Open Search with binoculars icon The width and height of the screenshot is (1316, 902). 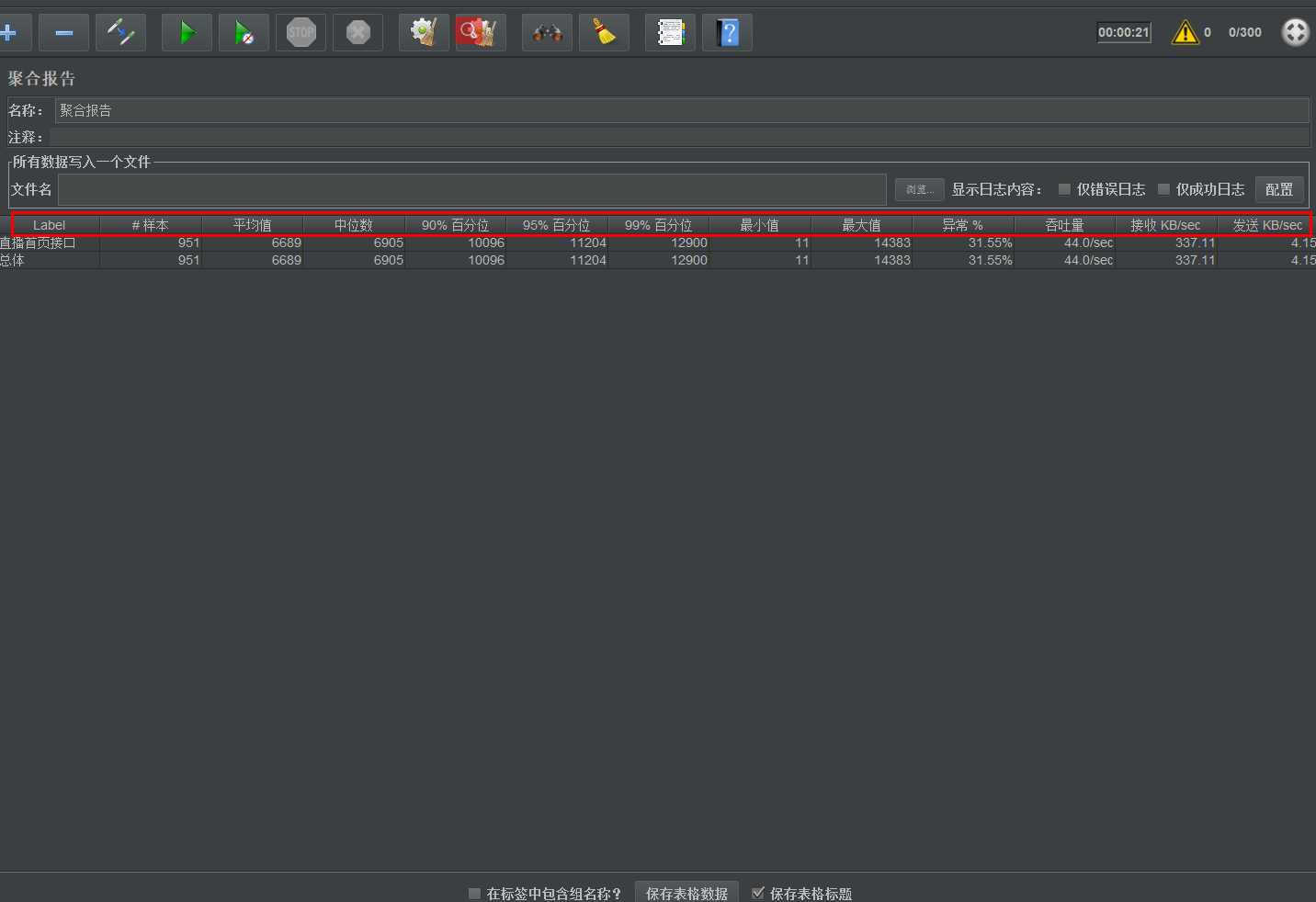point(548,33)
